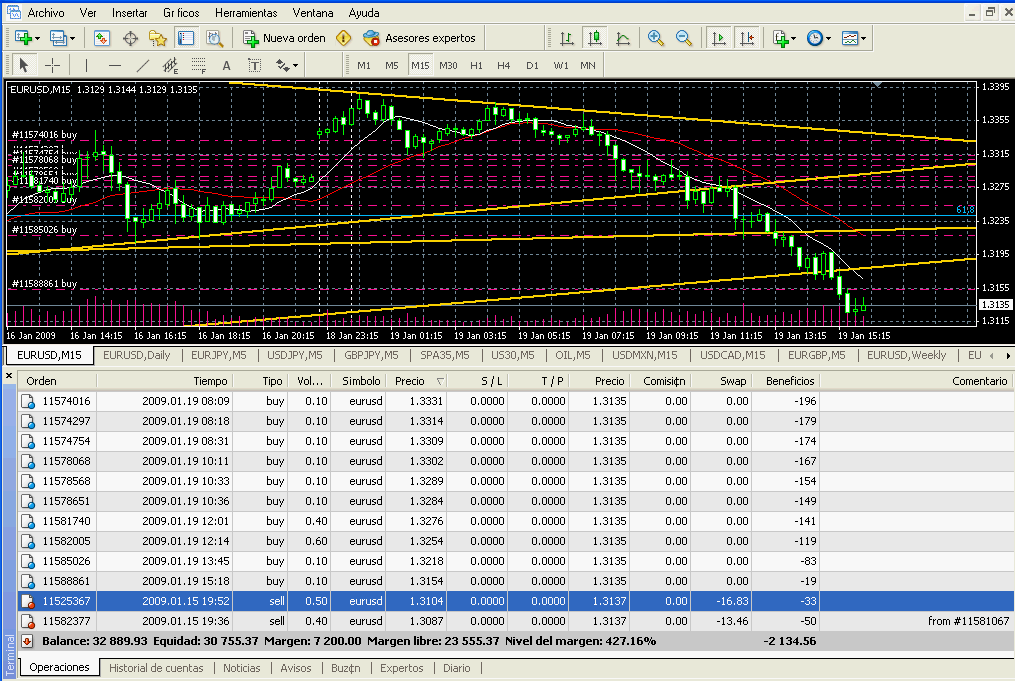Toggle chart shift button
This screenshot has width=1015, height=681.
tap(746, 38)
